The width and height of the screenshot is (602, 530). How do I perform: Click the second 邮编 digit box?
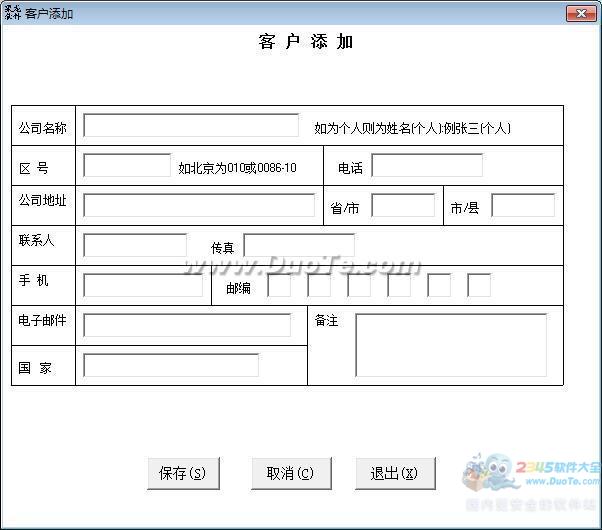(x=319, y=285)
